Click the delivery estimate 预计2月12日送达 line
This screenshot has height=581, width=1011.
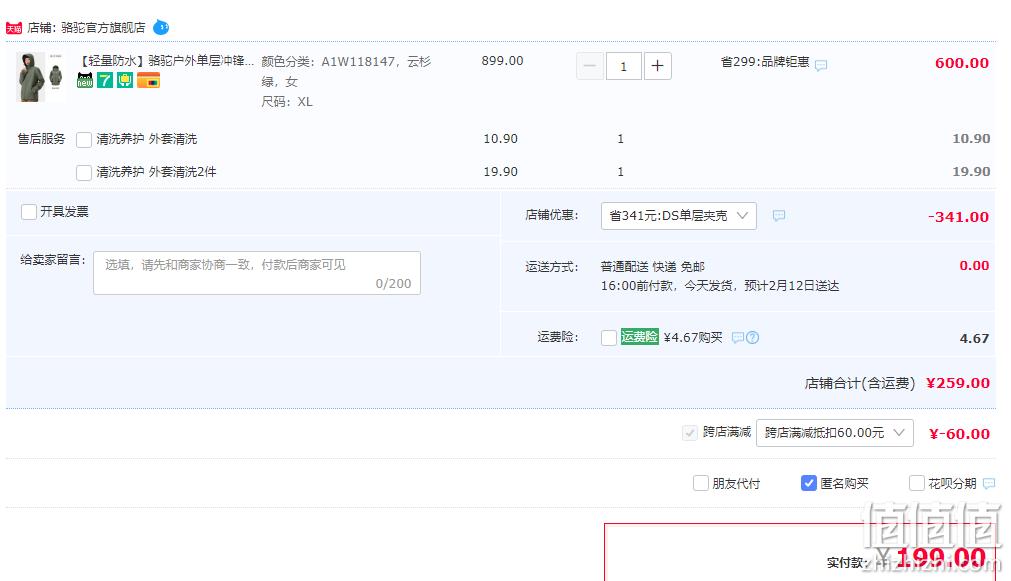720,286
